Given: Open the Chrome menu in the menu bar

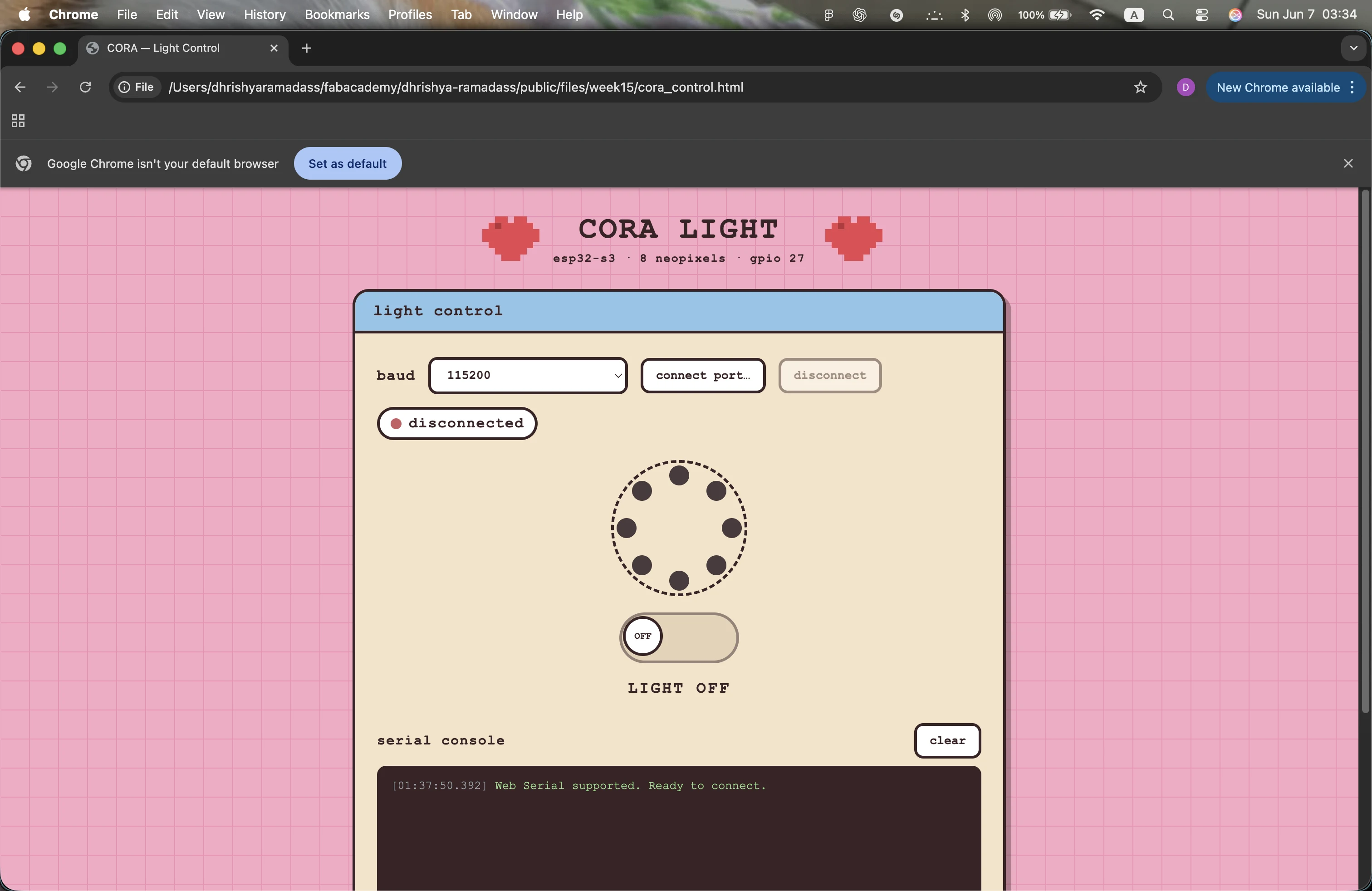Looking at the screenshot, I should tap(73, 15).
